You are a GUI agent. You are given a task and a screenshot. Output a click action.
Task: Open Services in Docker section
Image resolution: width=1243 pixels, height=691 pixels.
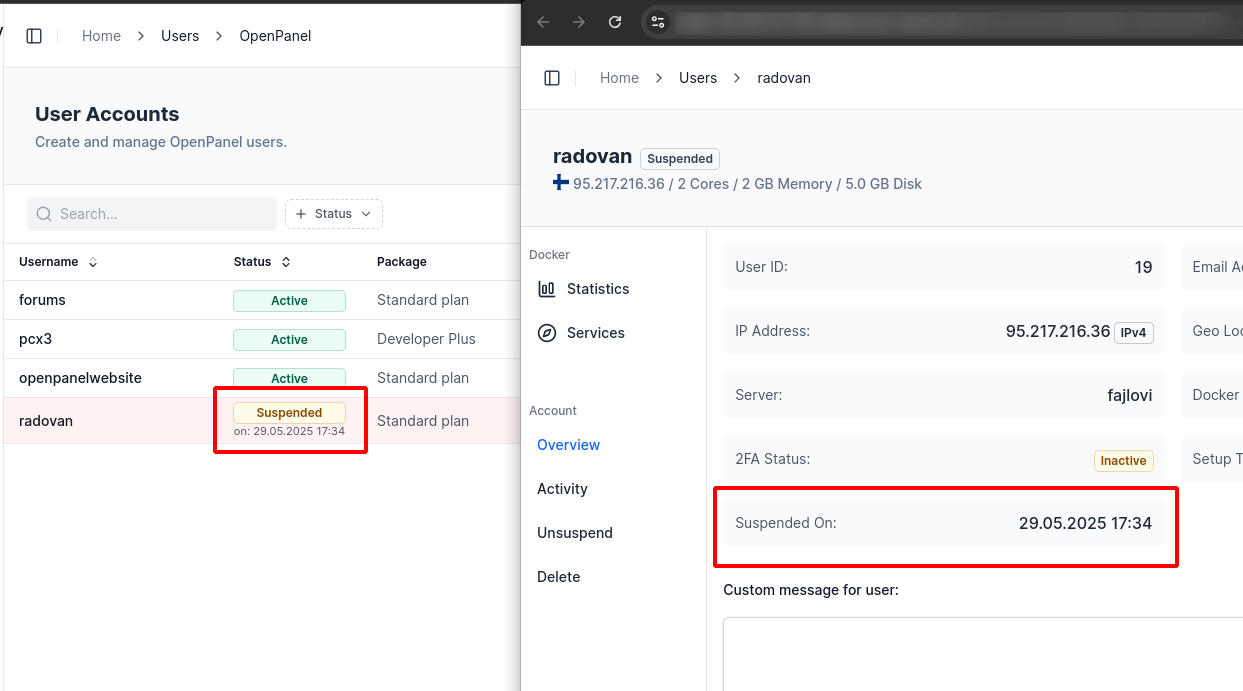coord(596,333)
